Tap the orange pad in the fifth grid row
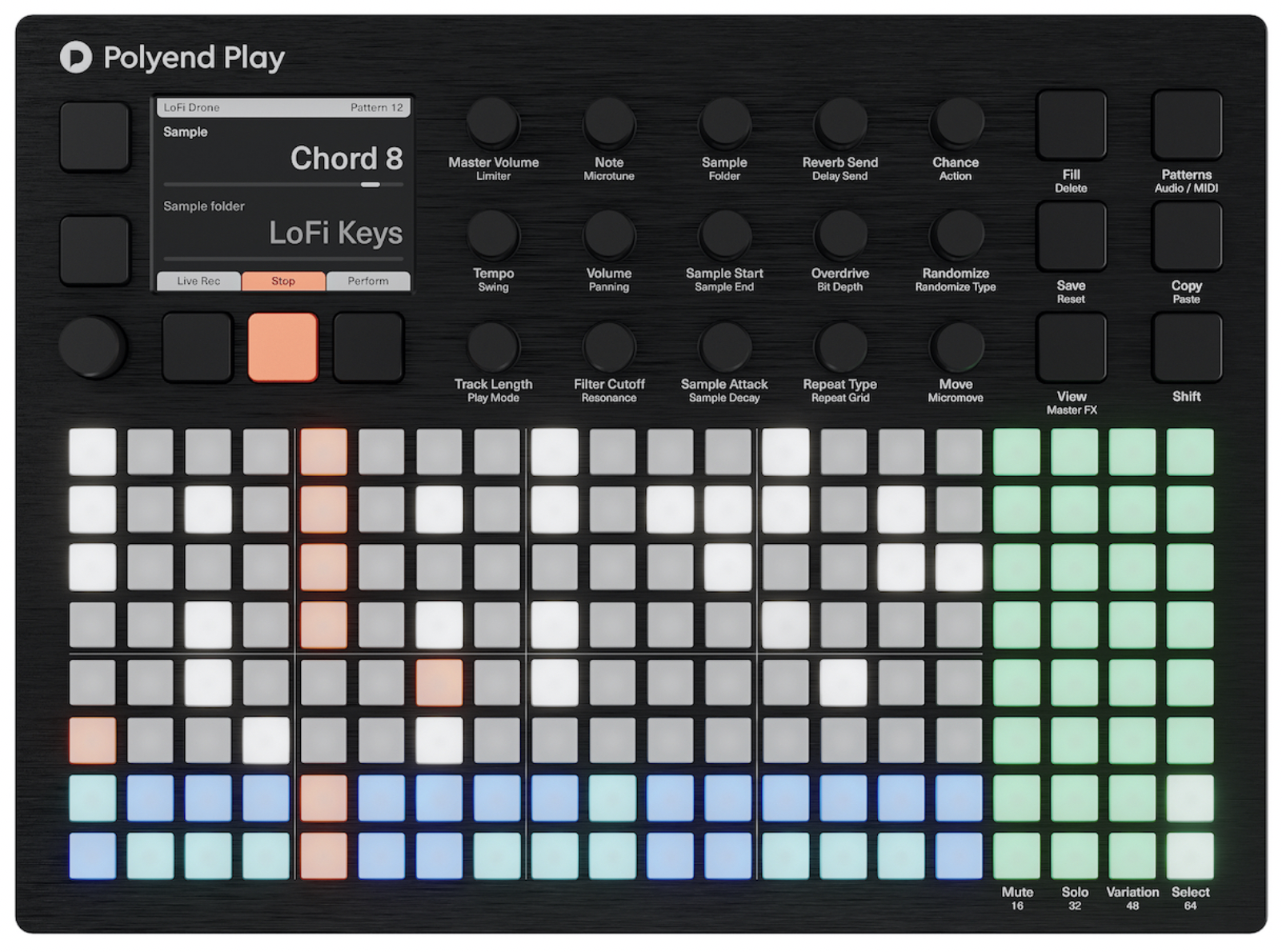Screen dimensions: 1282x952 [439, 683]
